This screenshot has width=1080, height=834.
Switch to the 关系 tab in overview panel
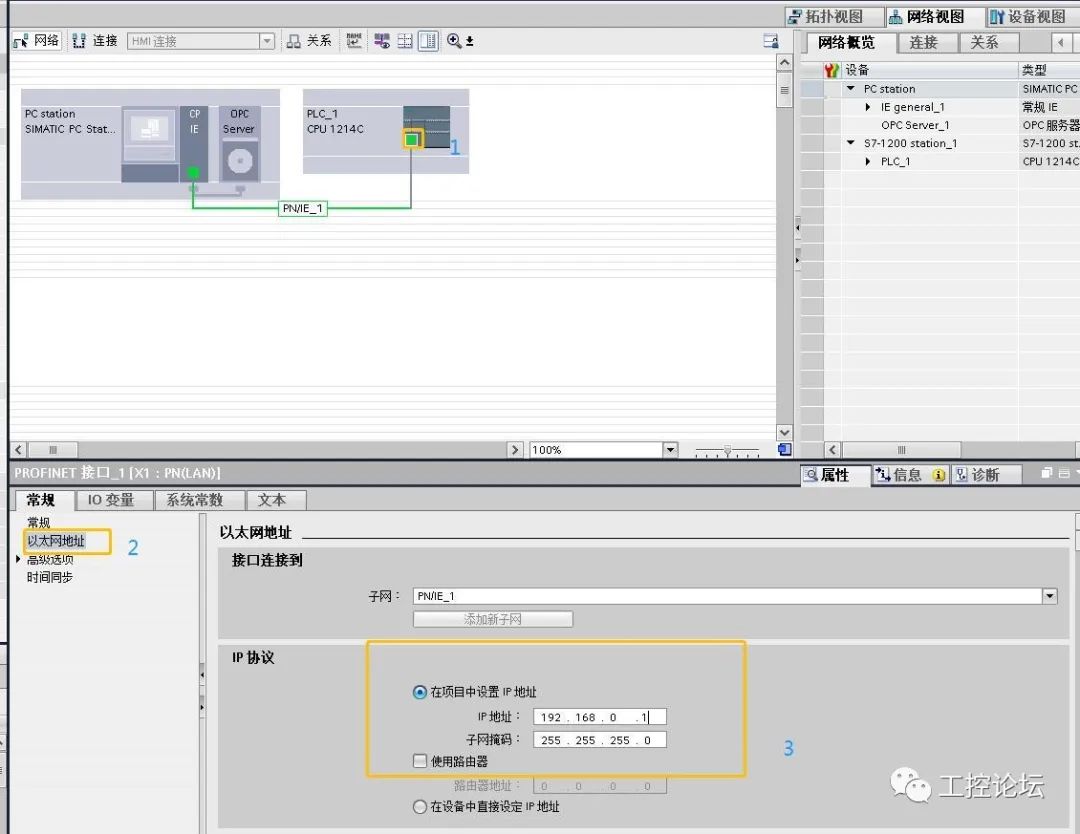[984, 43]
